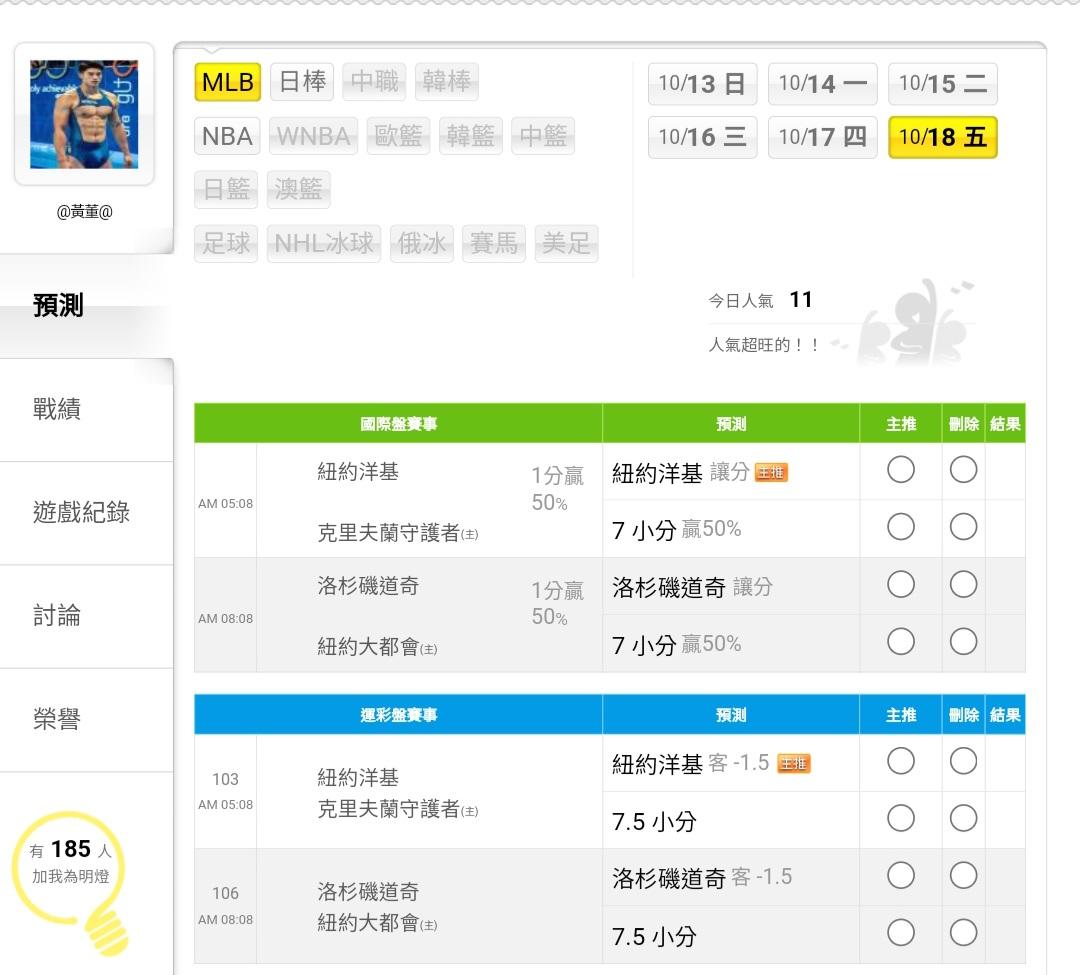The width and height of the screenshot is (1080, 975).
Task: Click the 人氣超旺的！！ message
Action: tap(764, 344)
